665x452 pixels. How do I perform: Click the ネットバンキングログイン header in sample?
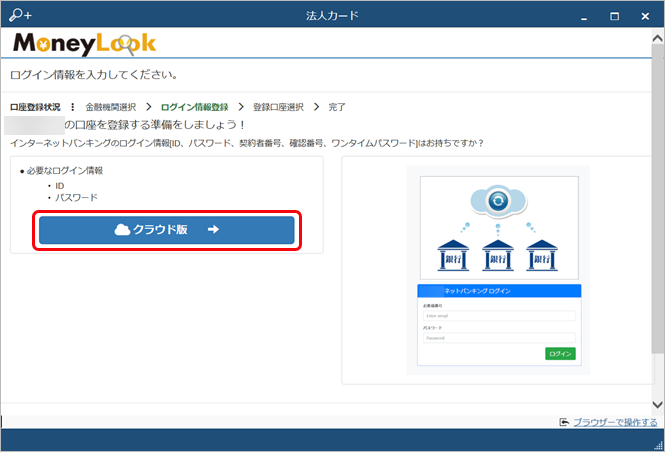click(499, 291)
